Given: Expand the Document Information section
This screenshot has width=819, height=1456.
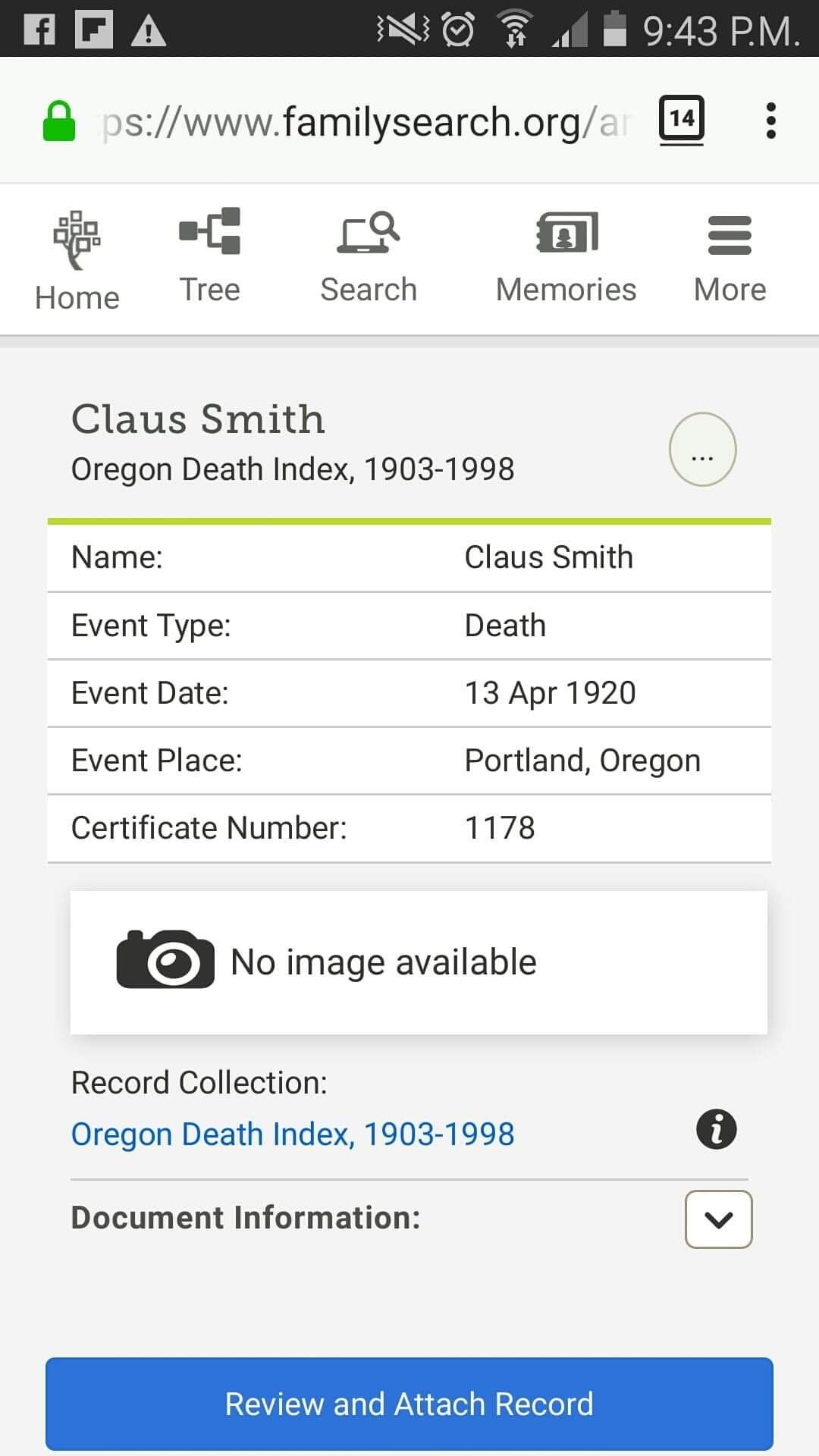Looking at the screenshot, I should click(x=718, y=1219).
